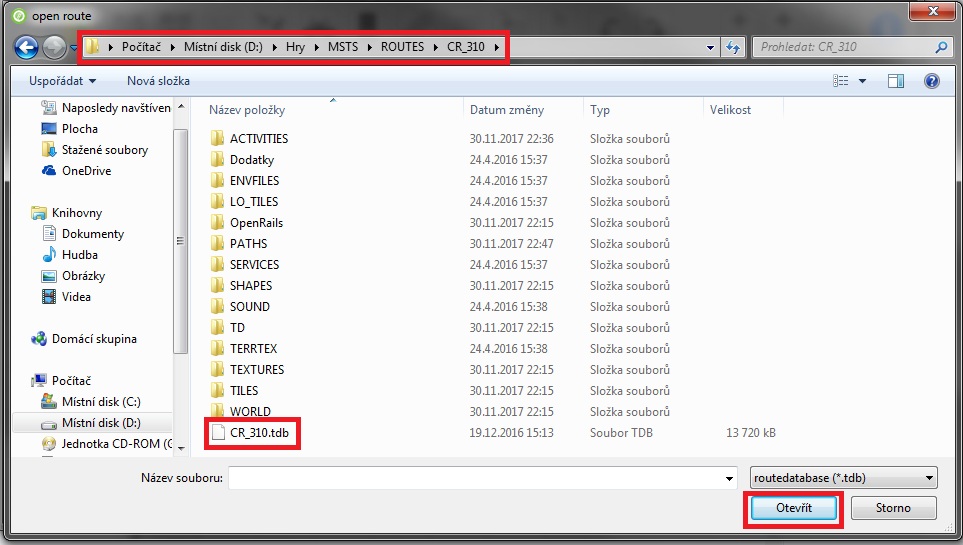Image resolution: width=963 pixels, height=545 pixels.
Task: Click the refresh icon beside address bar
Action: click(x=734, y=47)
